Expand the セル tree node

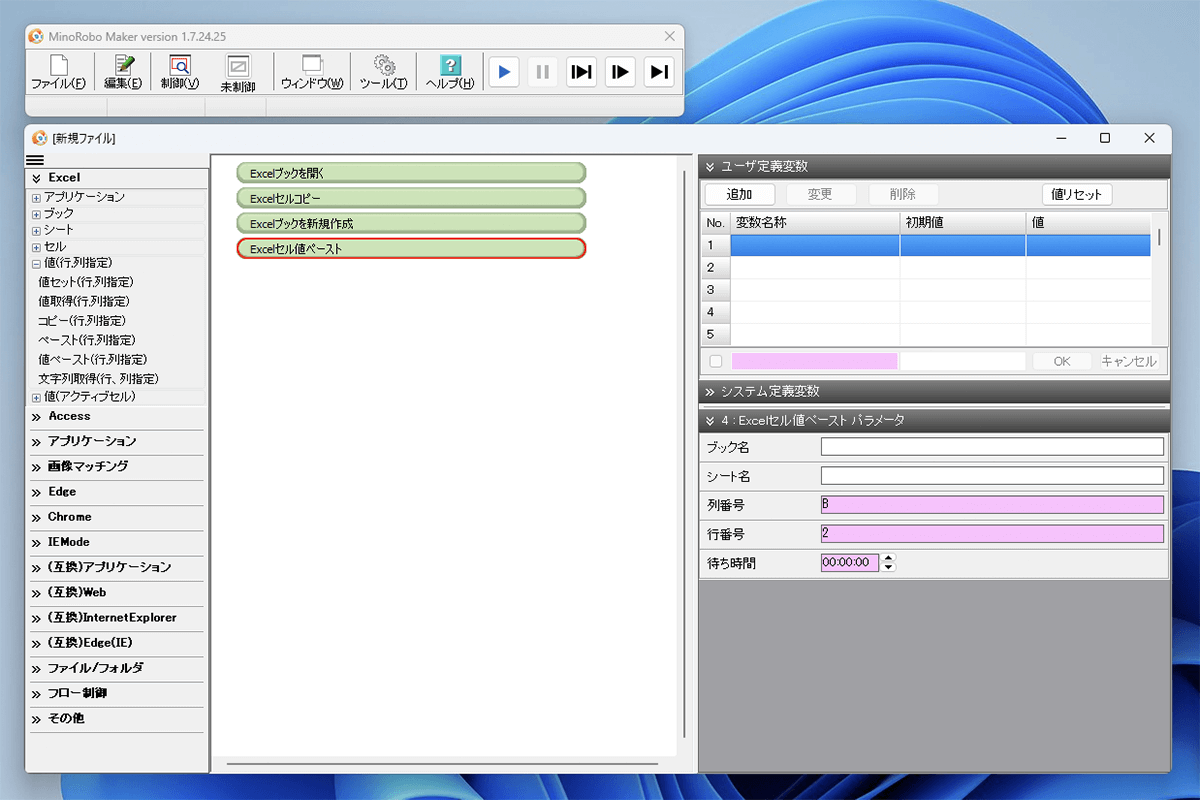36,247
